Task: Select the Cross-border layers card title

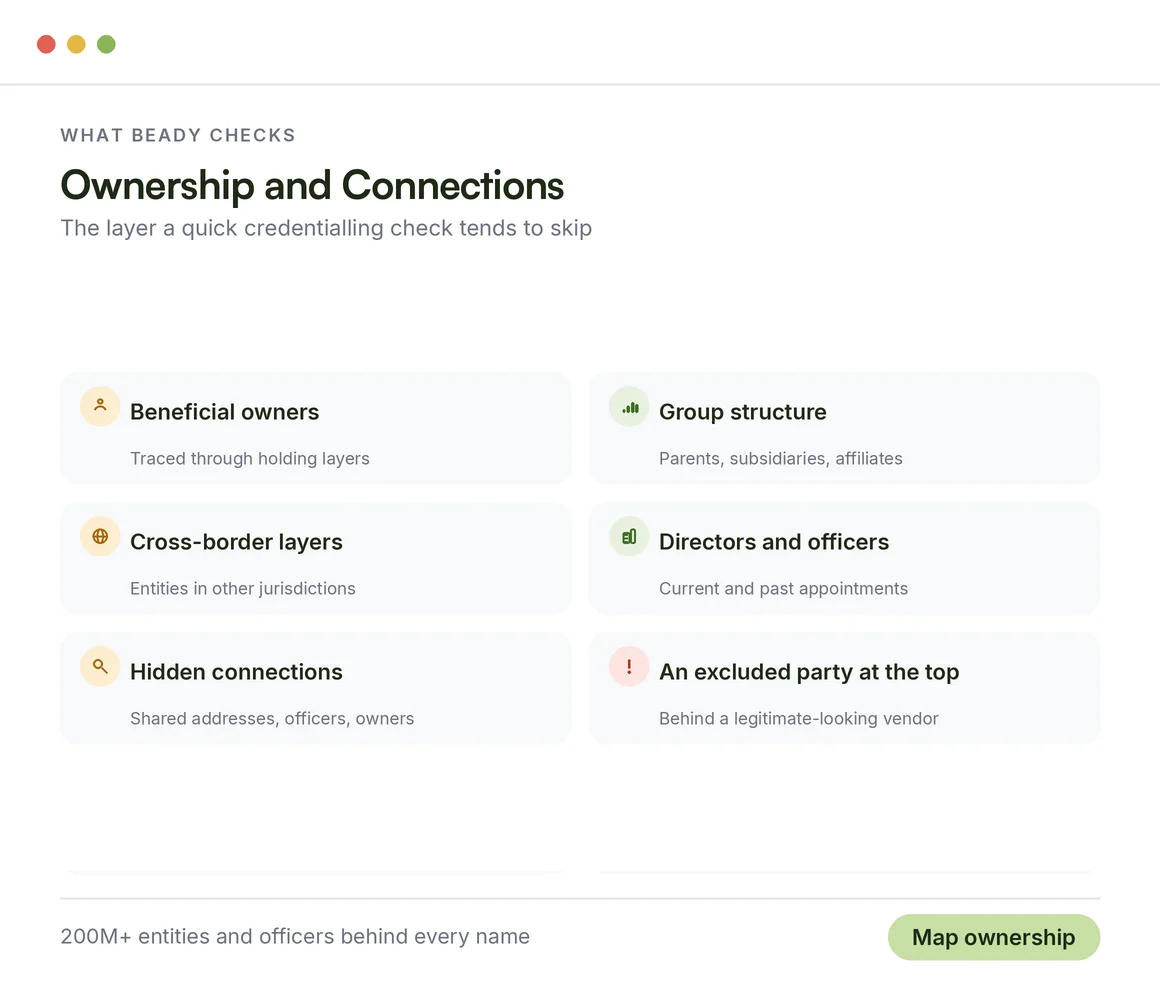Action: (x=236, y=542)
